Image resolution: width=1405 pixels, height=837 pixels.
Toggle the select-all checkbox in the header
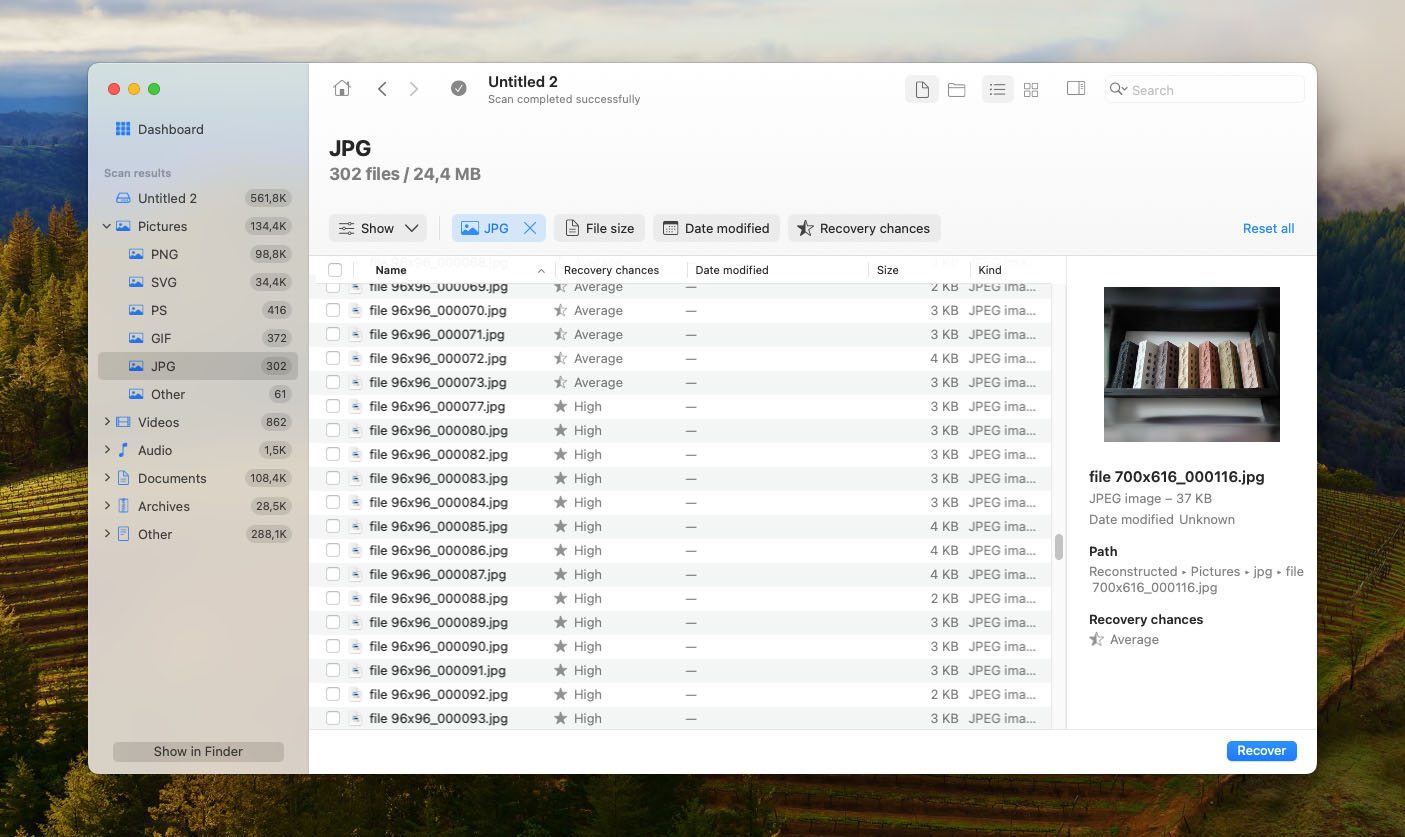pos(334,269)
